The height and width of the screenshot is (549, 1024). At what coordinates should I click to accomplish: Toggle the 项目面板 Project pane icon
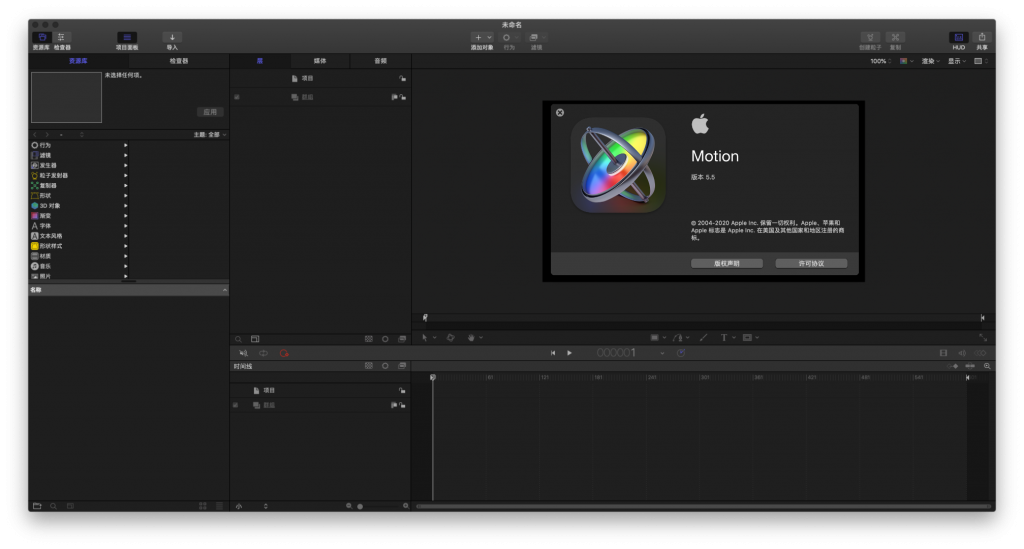tap(127, 38)
